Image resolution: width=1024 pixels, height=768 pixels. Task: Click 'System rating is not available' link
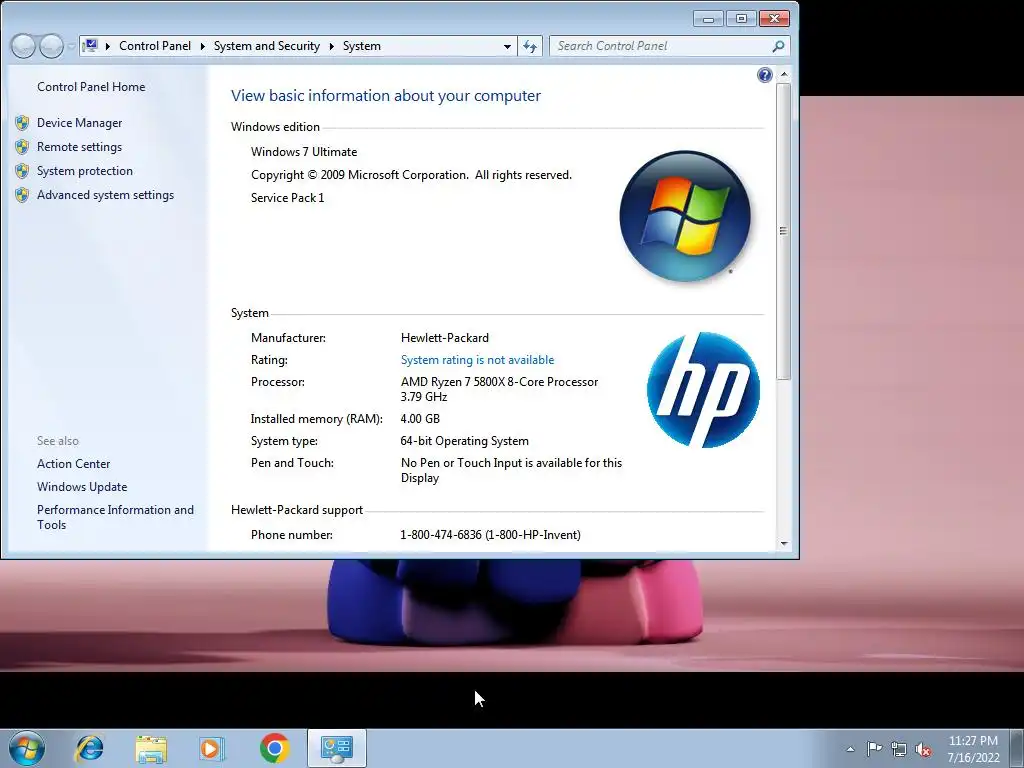click(477, 360)
